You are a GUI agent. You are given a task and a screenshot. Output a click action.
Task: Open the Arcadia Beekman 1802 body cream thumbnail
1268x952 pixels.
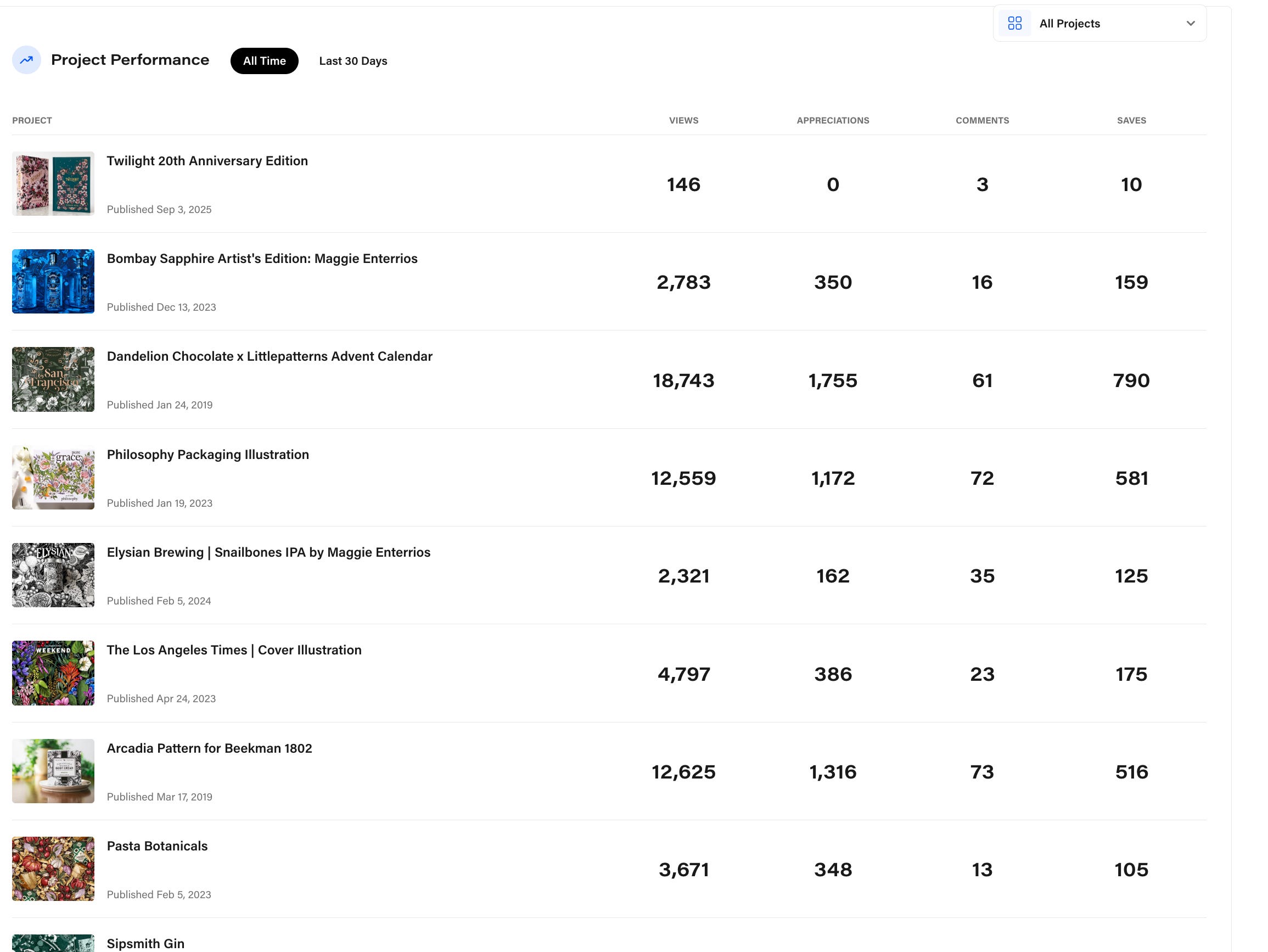53,770
